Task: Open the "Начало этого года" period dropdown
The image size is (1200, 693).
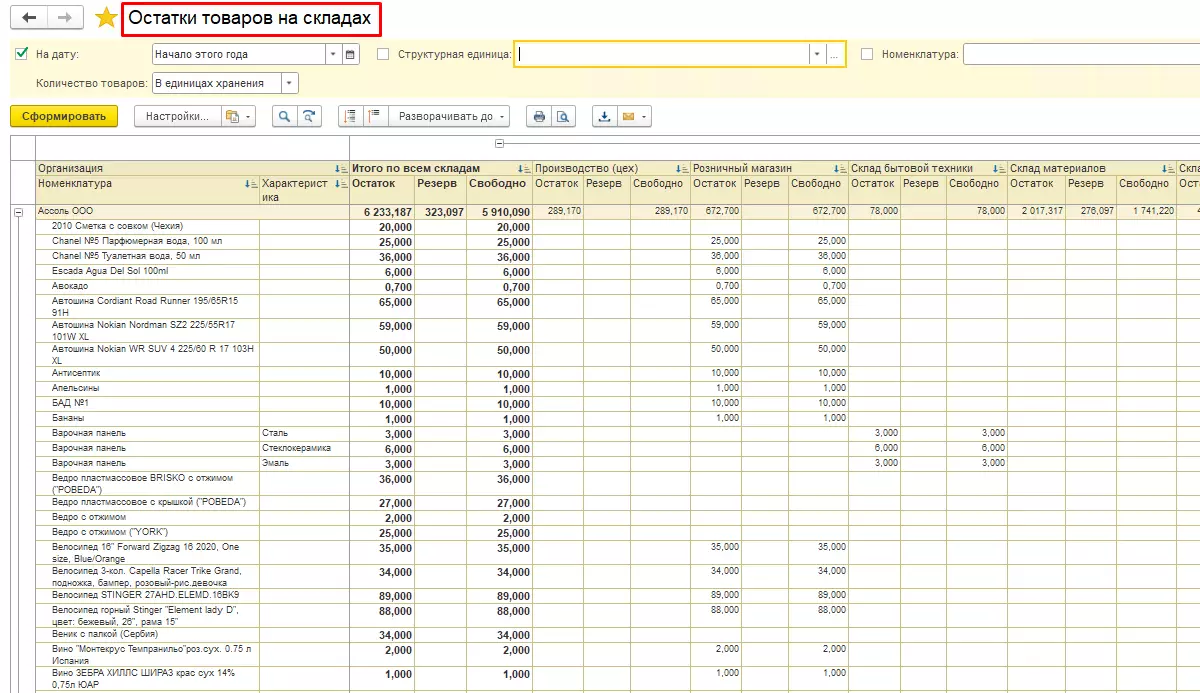Action: 333,55
